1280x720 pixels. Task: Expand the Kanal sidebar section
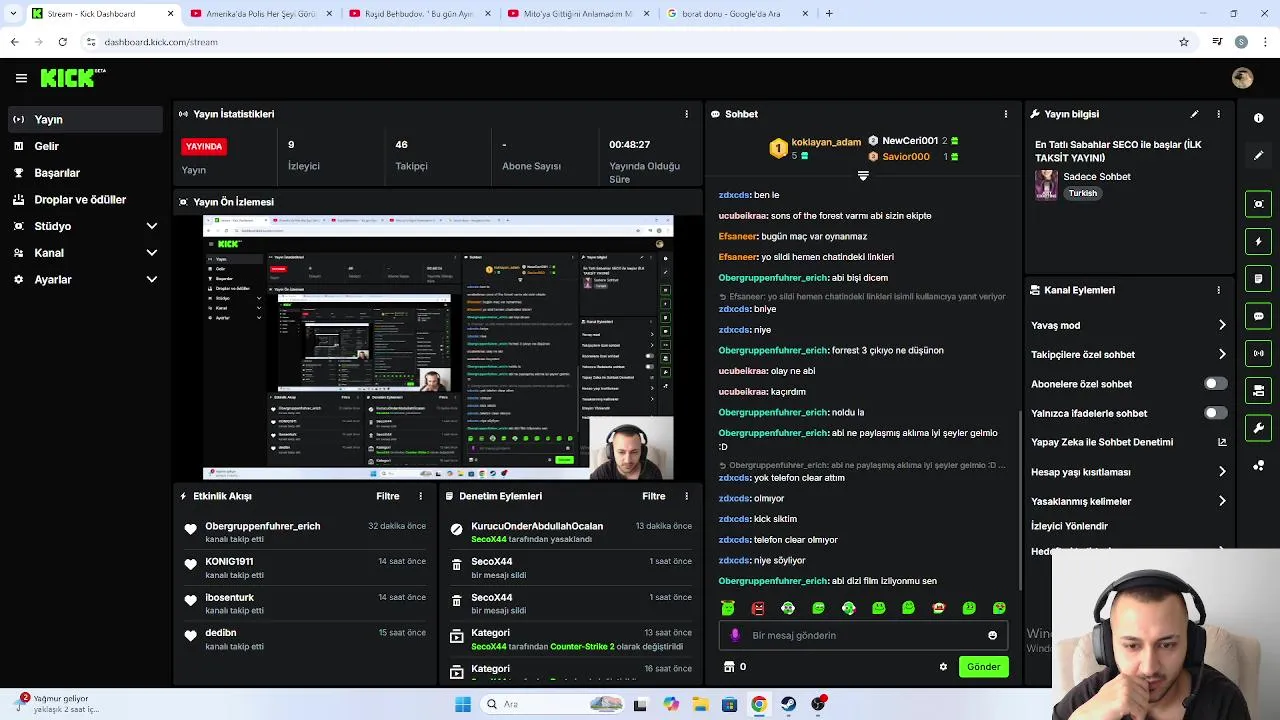(152, 253)
